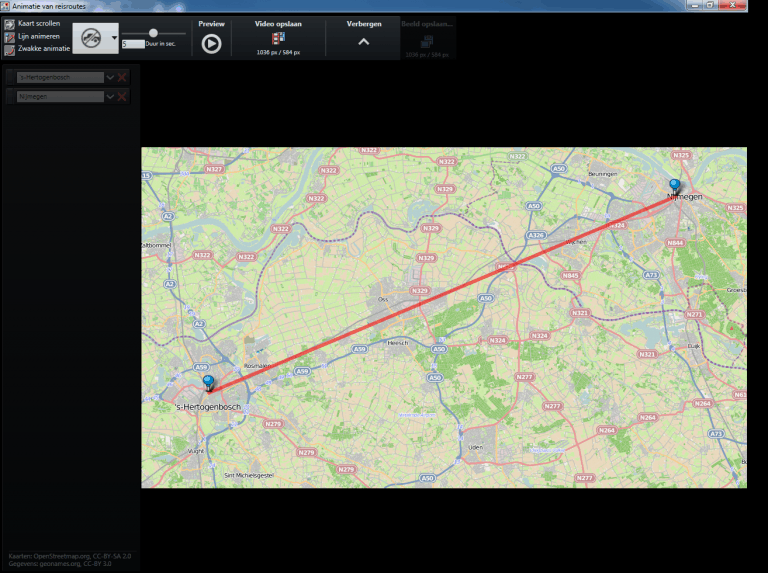768x573 pixels.
Task: Expand the 's-Hertogenbosch waypoint chevron
Action: [x=110, y=77]
